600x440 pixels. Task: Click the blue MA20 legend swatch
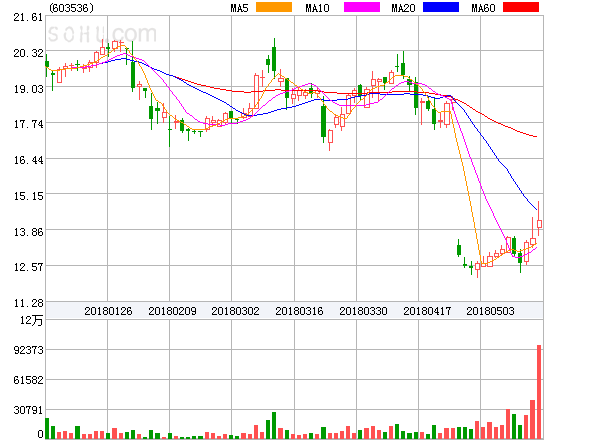(441, 7)
